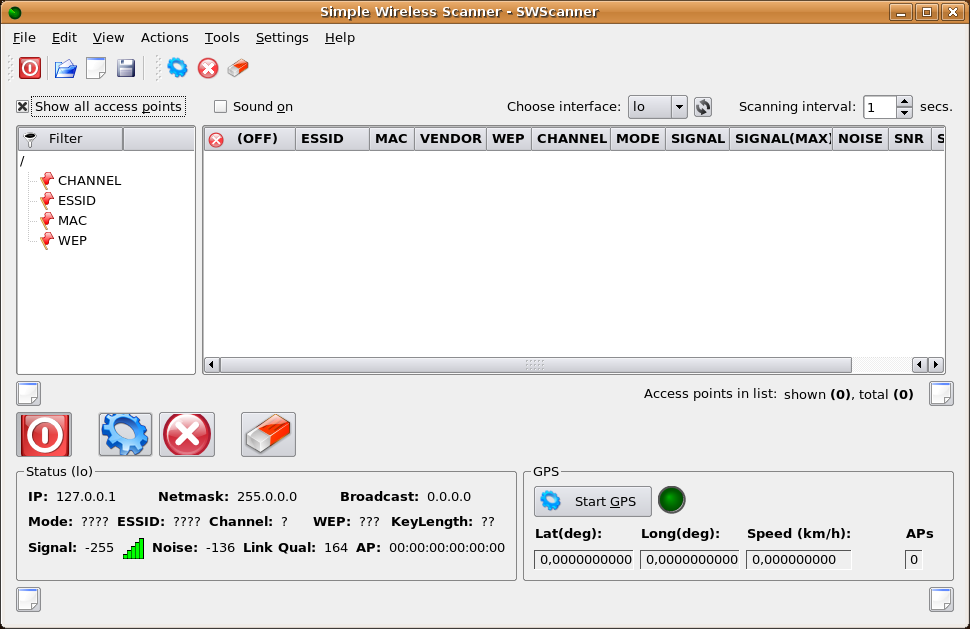Open the Actions menu

[x=165, y=38]
